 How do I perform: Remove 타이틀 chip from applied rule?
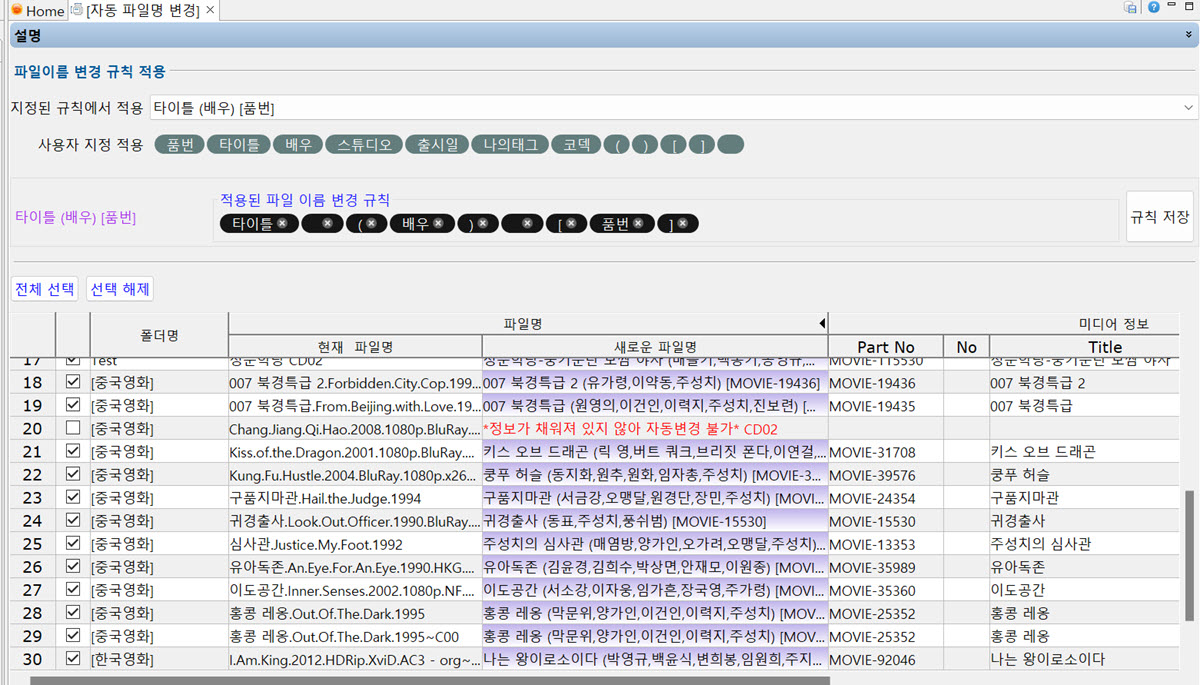(282, 224)
